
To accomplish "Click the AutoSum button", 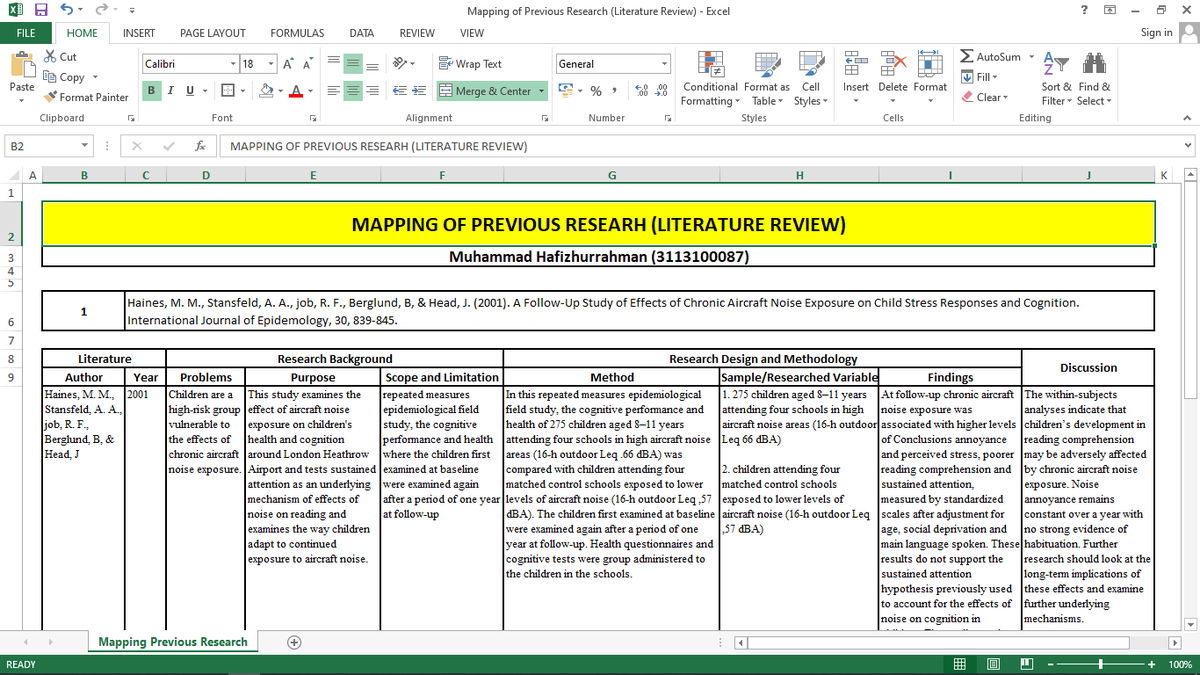I will [991, 57].
